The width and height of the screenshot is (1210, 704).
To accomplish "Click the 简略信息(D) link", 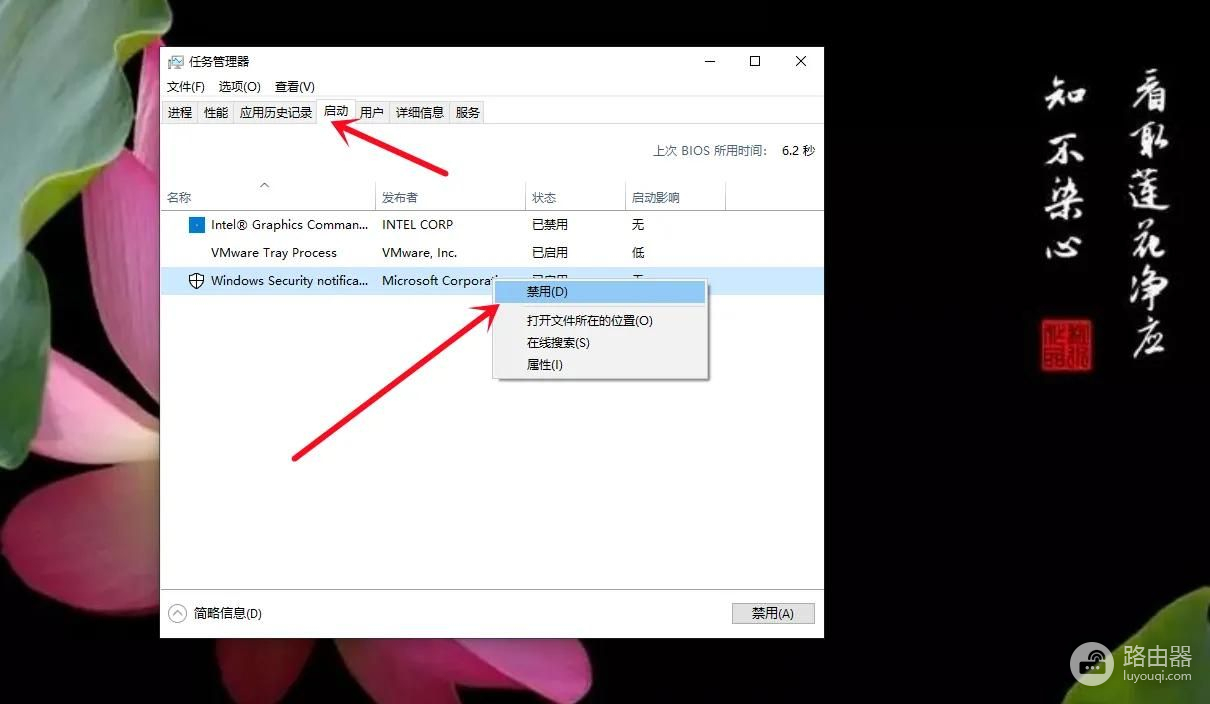I will 228,613.
